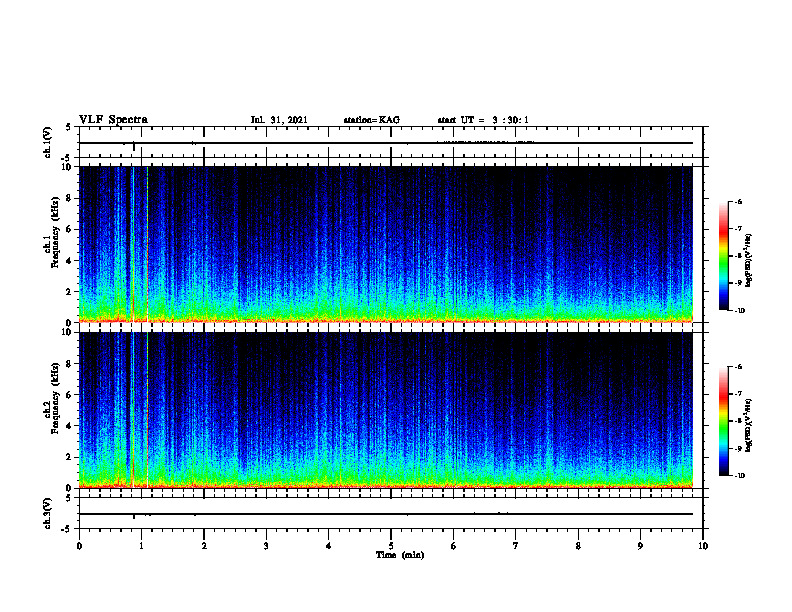This screenshot has height=612, width=792.
Task: Click time axis tick label "0"
Action: coord(79,546)
